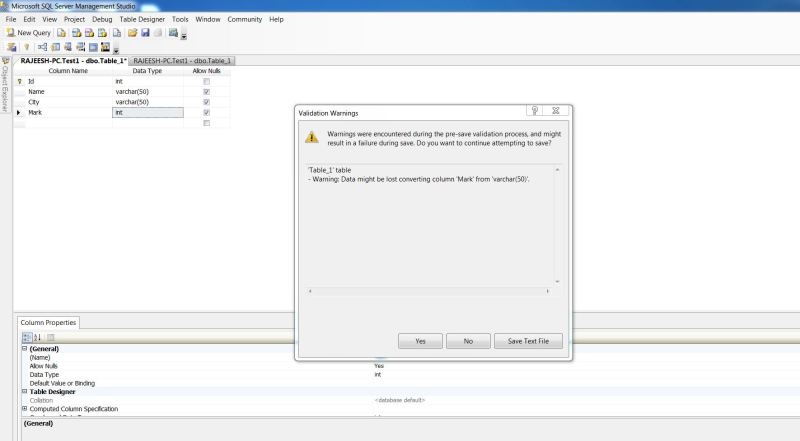The height and width of the screenshot is (441, 800).
Task: Select the Column Properties tab
Action: click(x=48, y=323)
